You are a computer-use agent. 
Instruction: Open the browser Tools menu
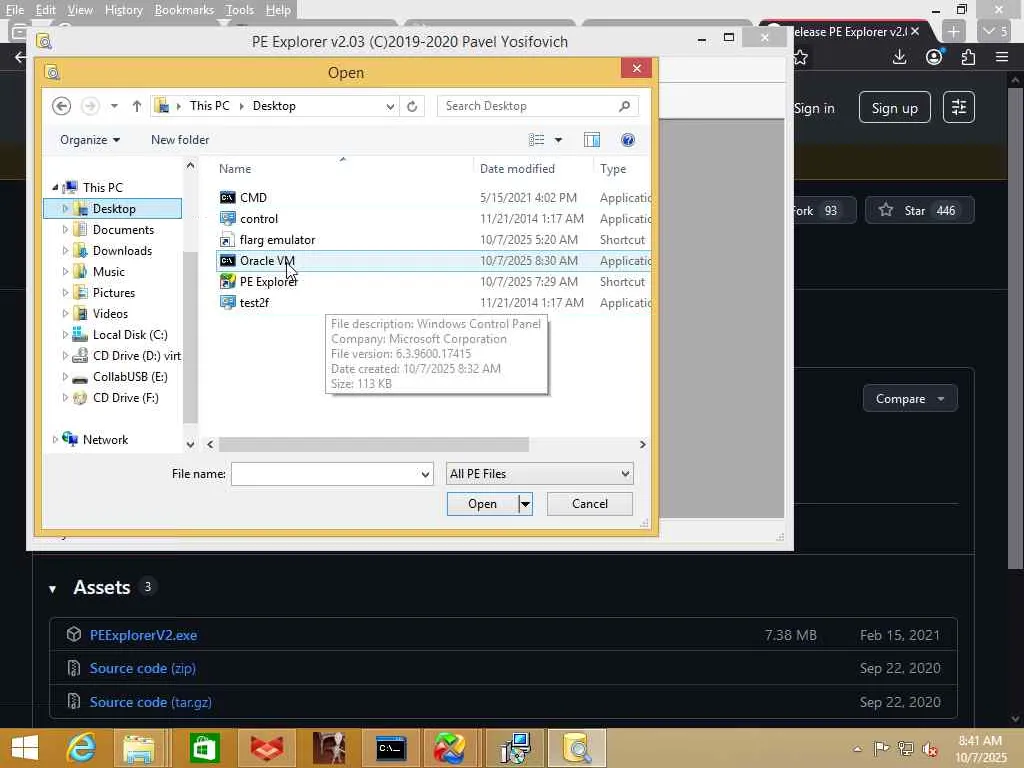(x=239, y=10)
